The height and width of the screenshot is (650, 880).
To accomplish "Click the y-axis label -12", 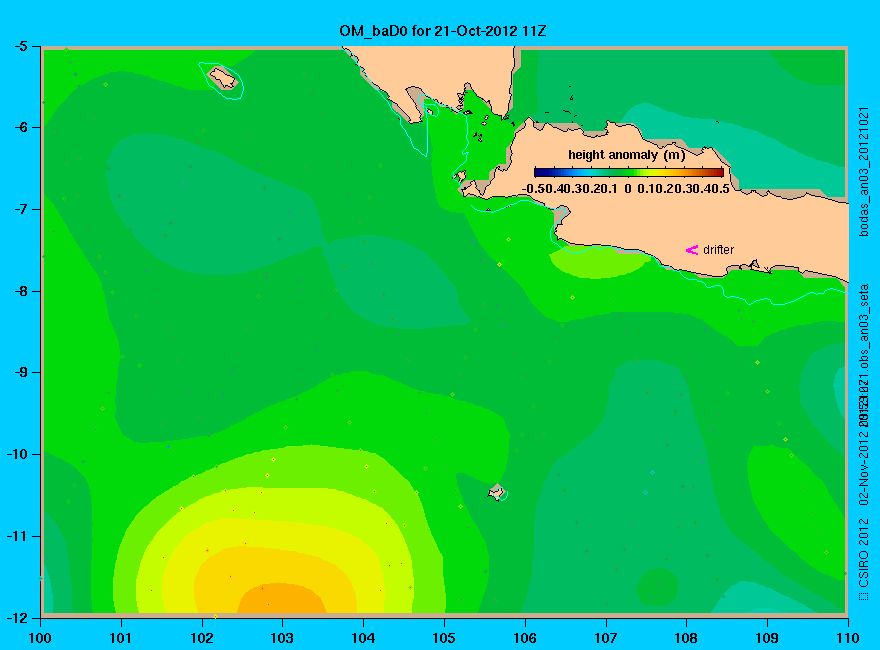I will pyautogui.click(x=17, y=618).
